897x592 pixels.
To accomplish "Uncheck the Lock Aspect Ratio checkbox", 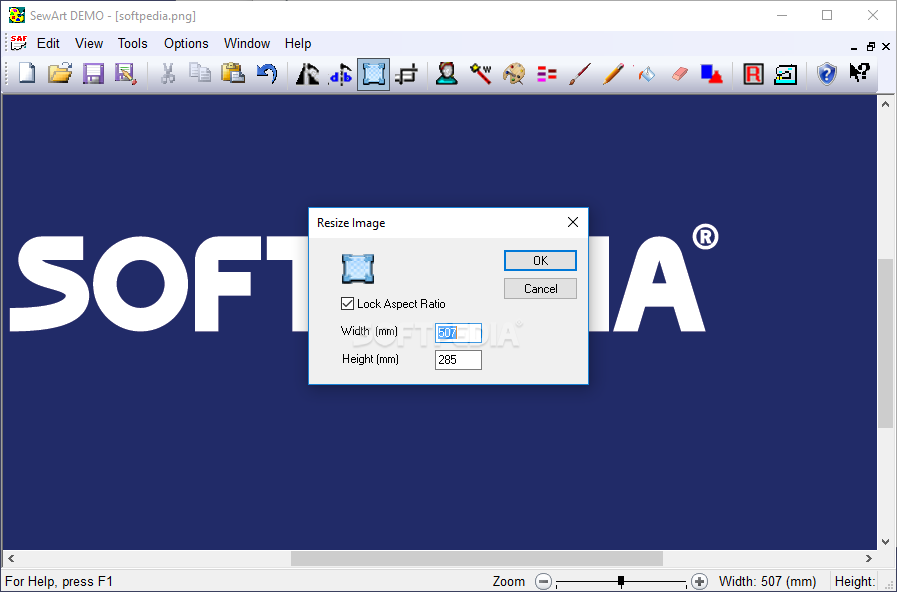I will (347, 303).
